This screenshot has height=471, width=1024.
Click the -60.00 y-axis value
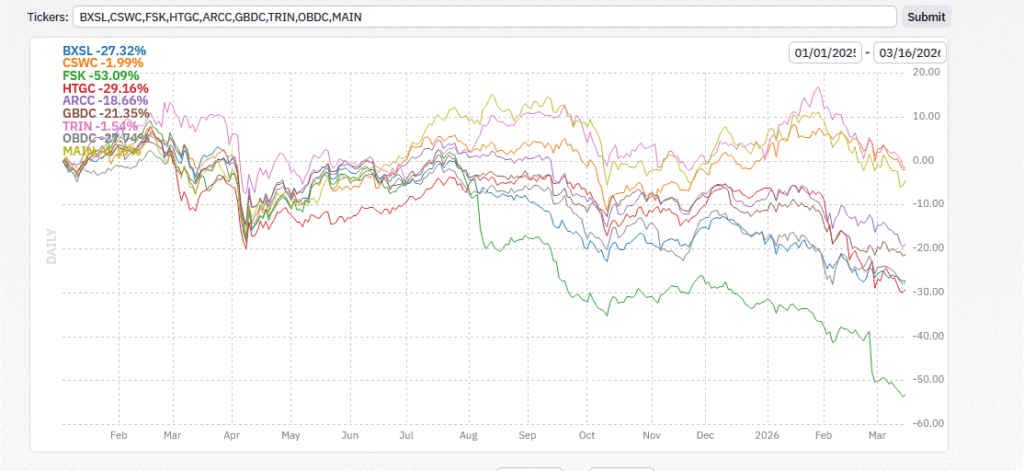[x=926, y=423]
